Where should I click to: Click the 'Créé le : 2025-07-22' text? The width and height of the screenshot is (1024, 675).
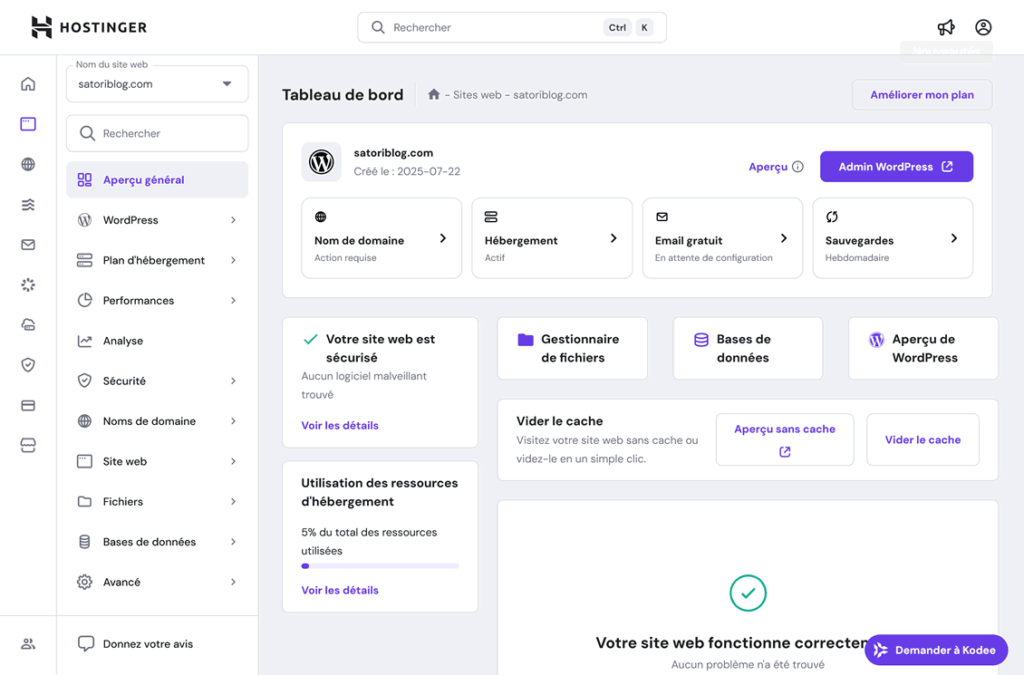click(407, 171)
